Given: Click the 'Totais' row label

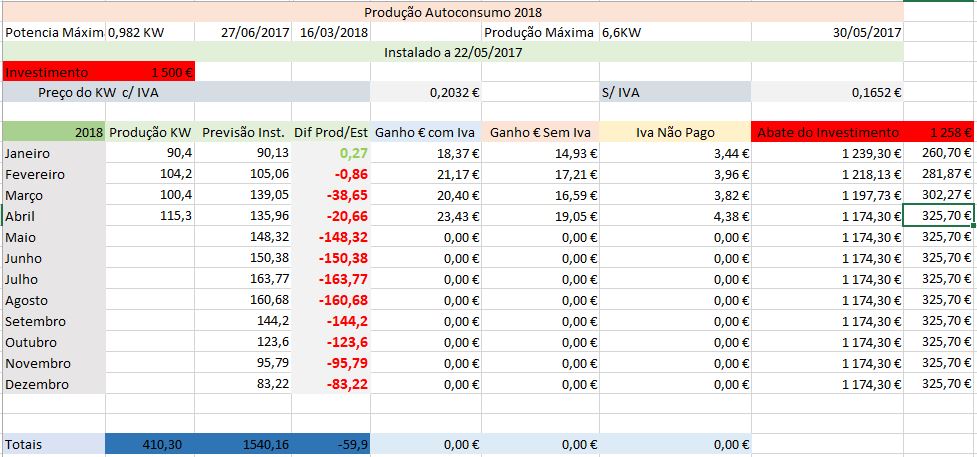Looking at the screenshot, I should tap(54, 445).
